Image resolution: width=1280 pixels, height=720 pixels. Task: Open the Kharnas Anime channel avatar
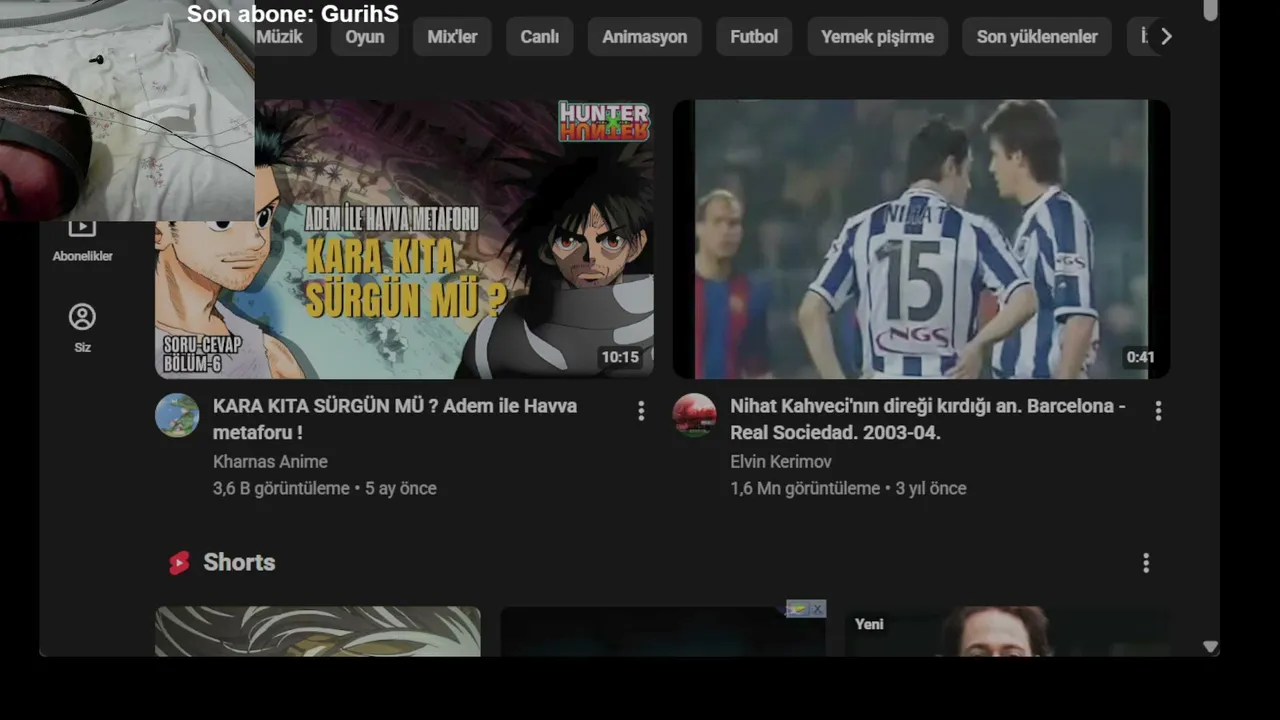point(177,415)
